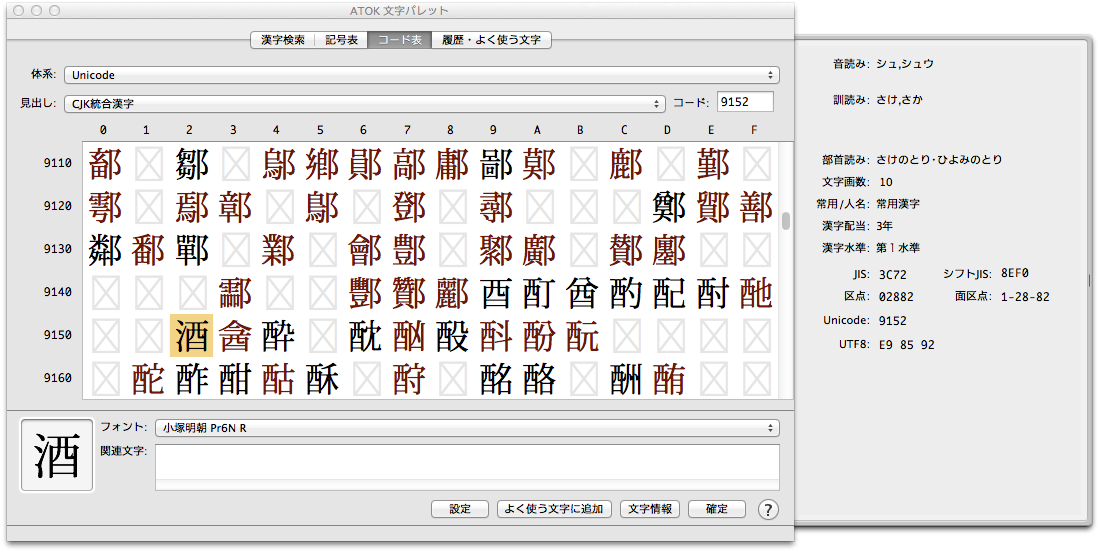Select character 酎 in row 9140
Screen dimensions: 1099x552
(712, 293)
